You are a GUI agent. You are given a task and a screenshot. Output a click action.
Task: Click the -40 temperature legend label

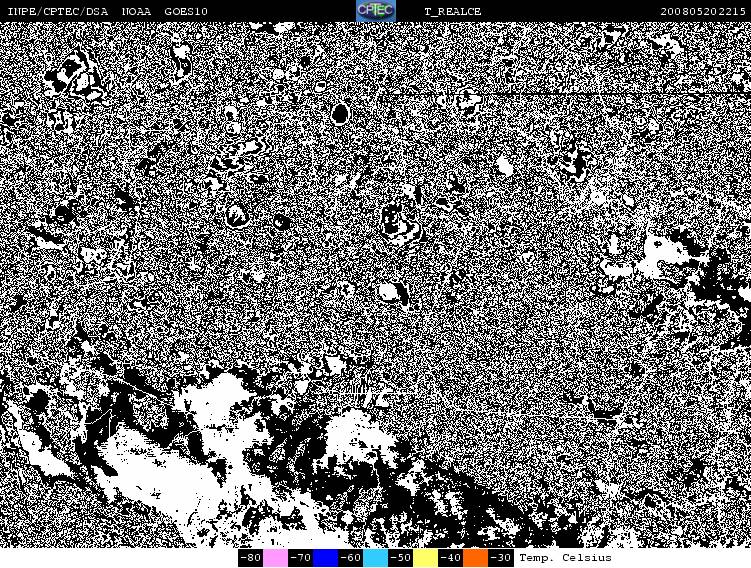pyautogui.click(x=450, y=558)
